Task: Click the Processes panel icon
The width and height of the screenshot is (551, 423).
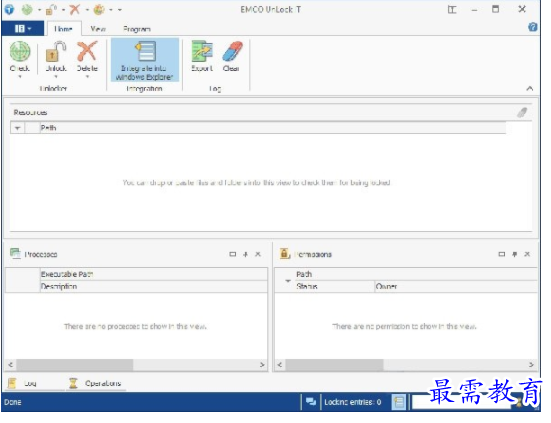Action: [x=15, y=253]
